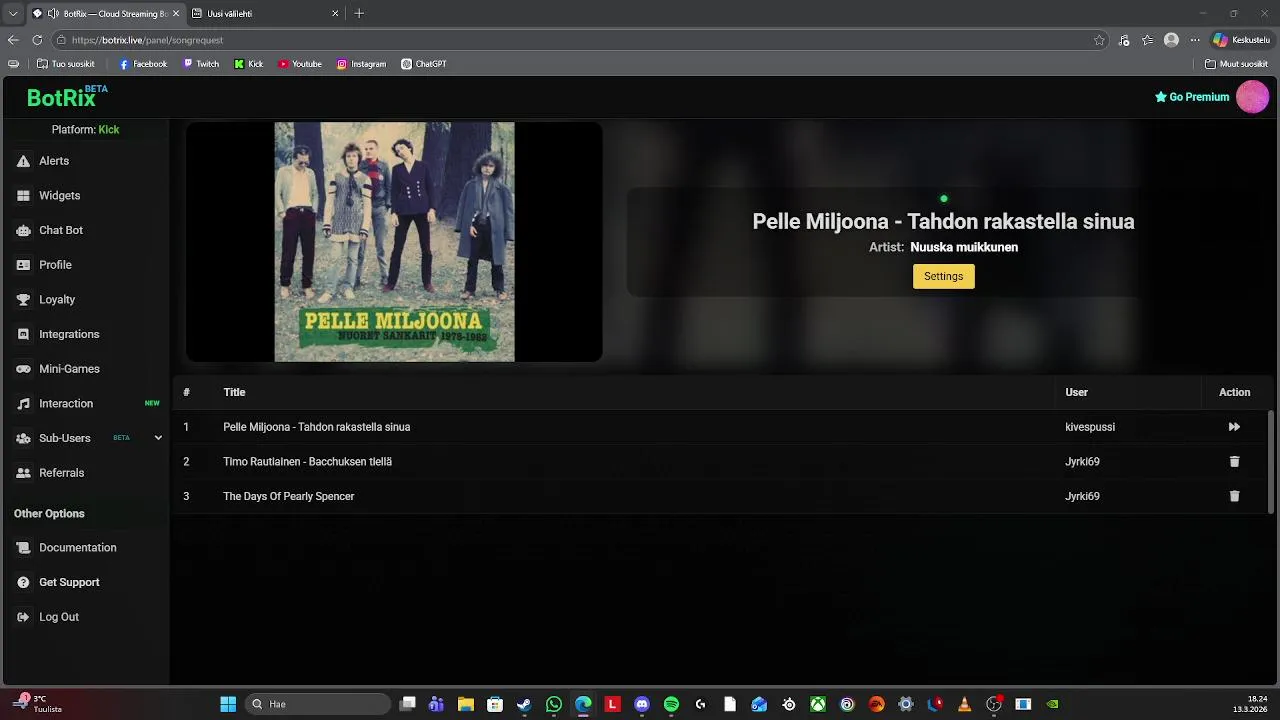Click the Get Support help icon
The width and height of the screenshot is (1280, 720).
pyautogui.click(x=23, y=582)
